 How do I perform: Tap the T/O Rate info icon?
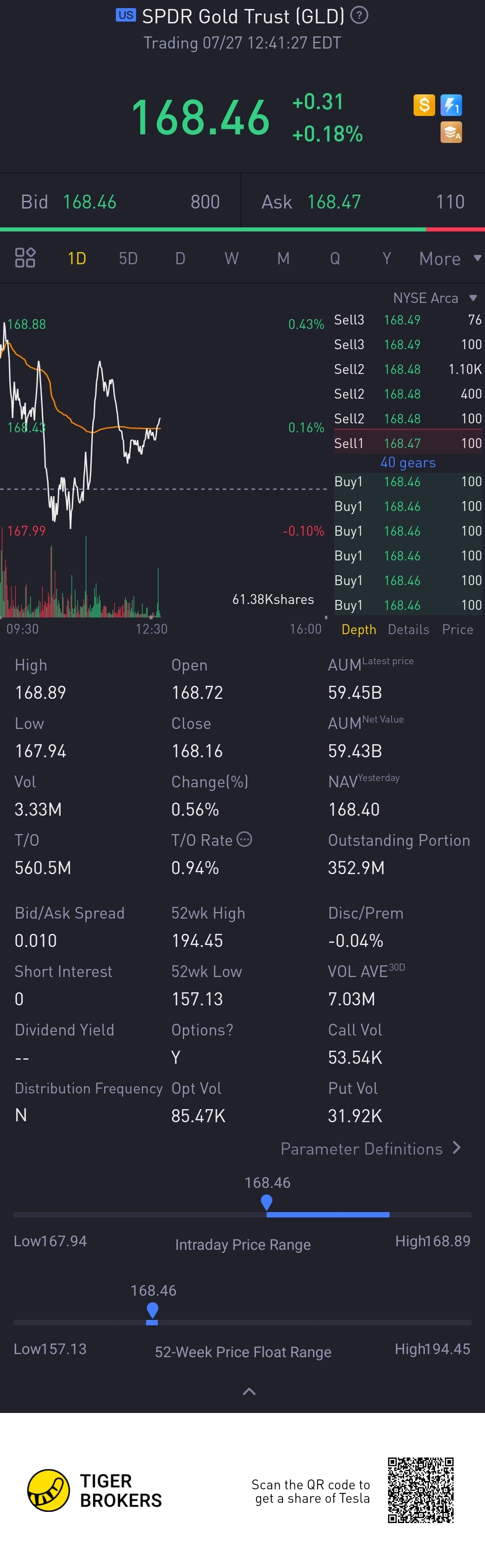pyautogui.click(x=244, y=840)
